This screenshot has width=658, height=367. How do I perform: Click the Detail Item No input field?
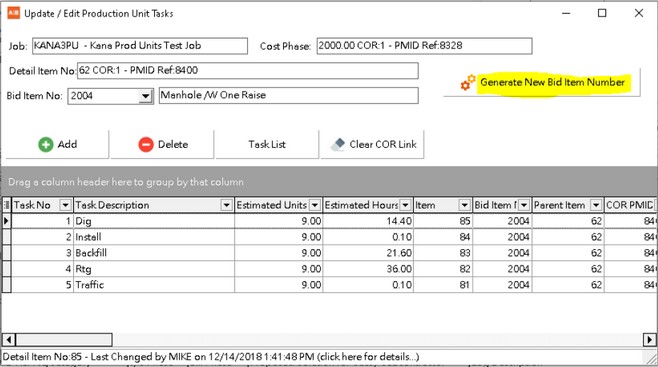point(248,70)
